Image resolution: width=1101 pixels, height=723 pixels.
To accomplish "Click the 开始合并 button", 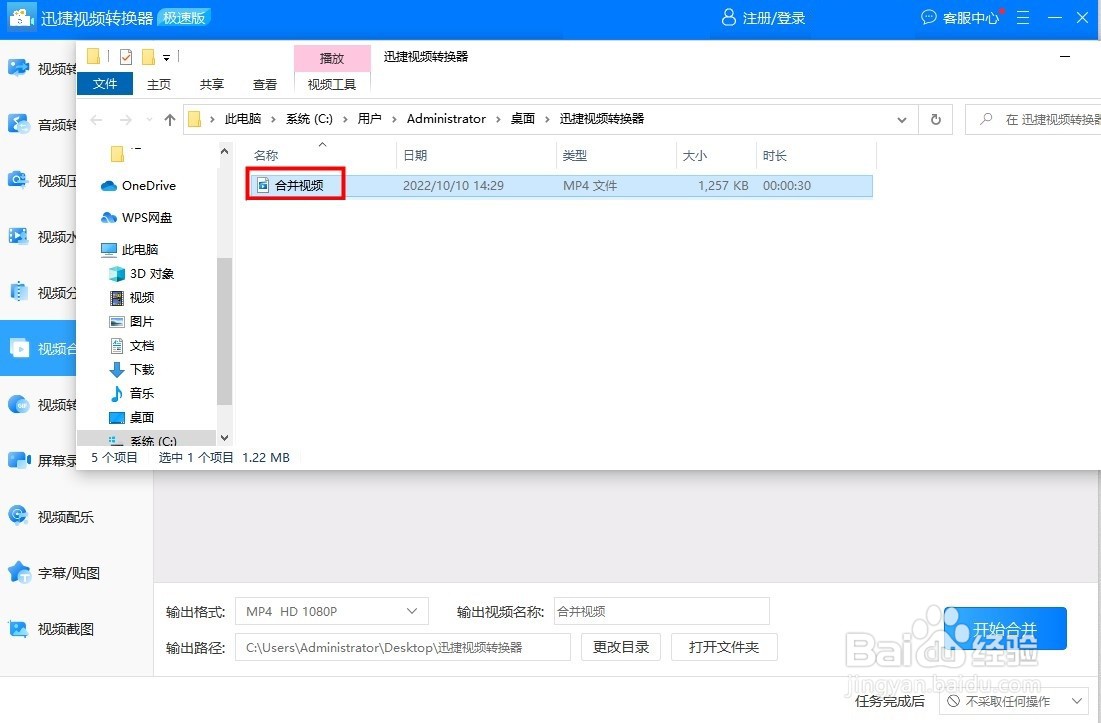I will [1005, 628].
